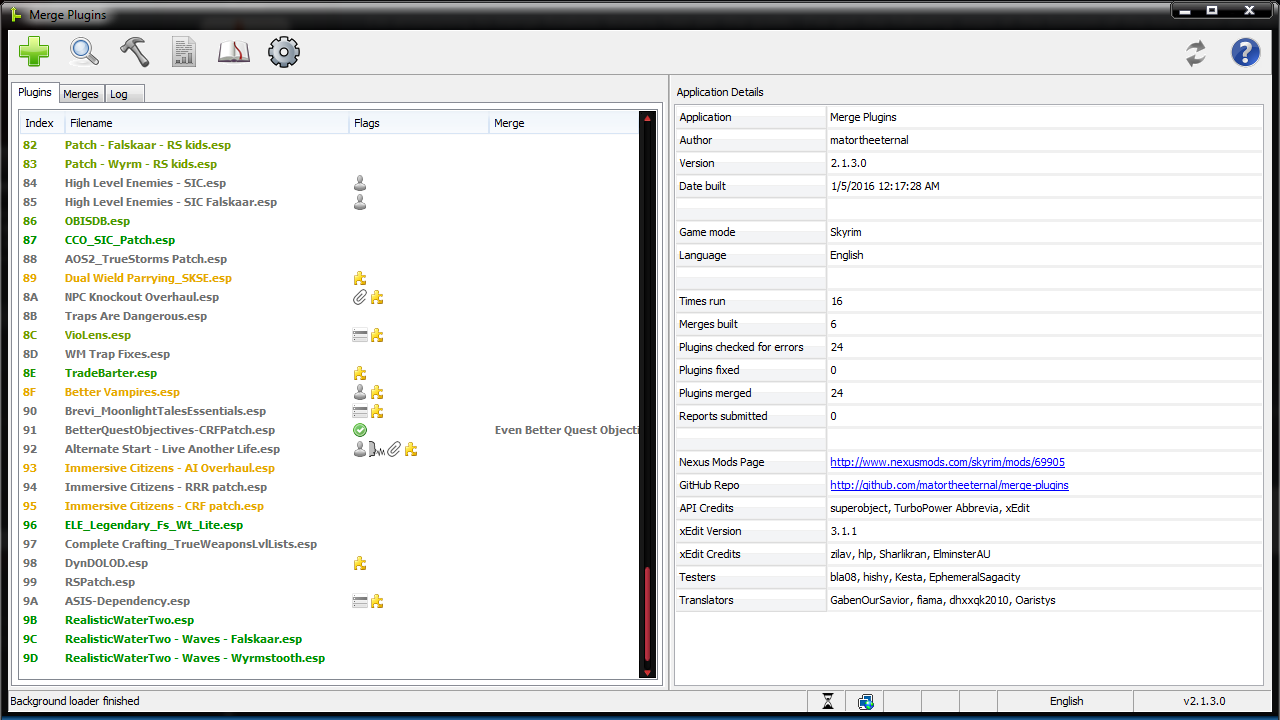This screenshot has width=1280, height=720.
Task: Open the gear Settings icon
Action: [x=284, y=52]
